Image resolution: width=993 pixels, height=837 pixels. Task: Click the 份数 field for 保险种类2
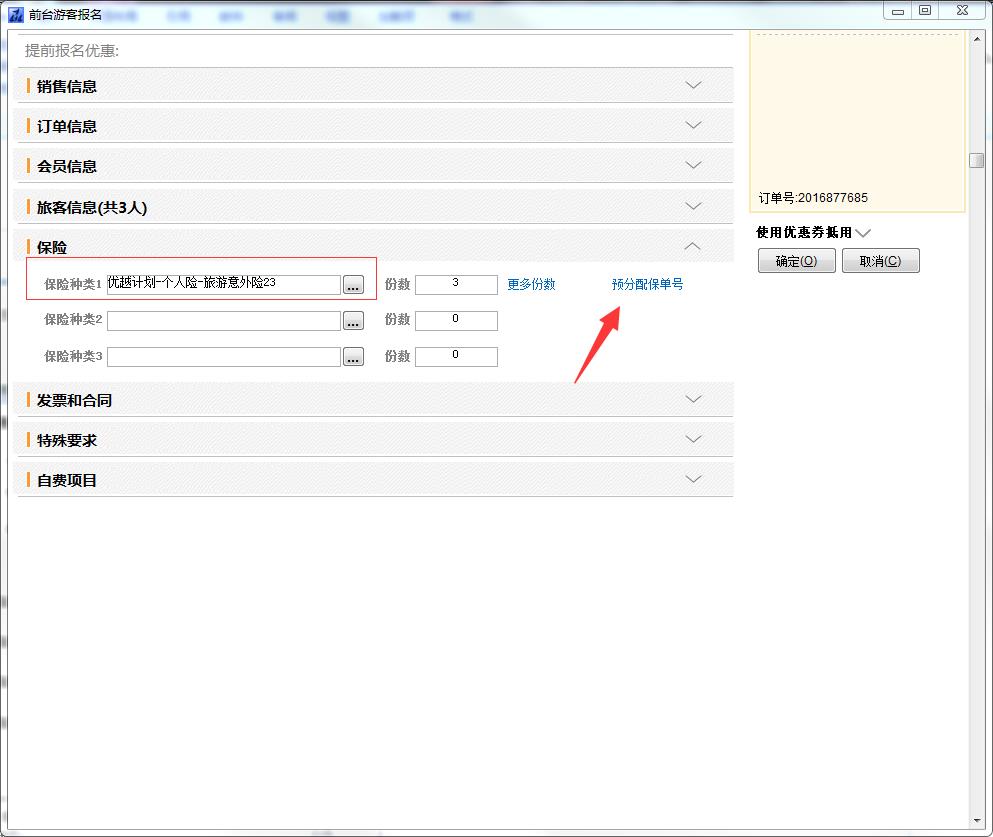coord(456,320)
